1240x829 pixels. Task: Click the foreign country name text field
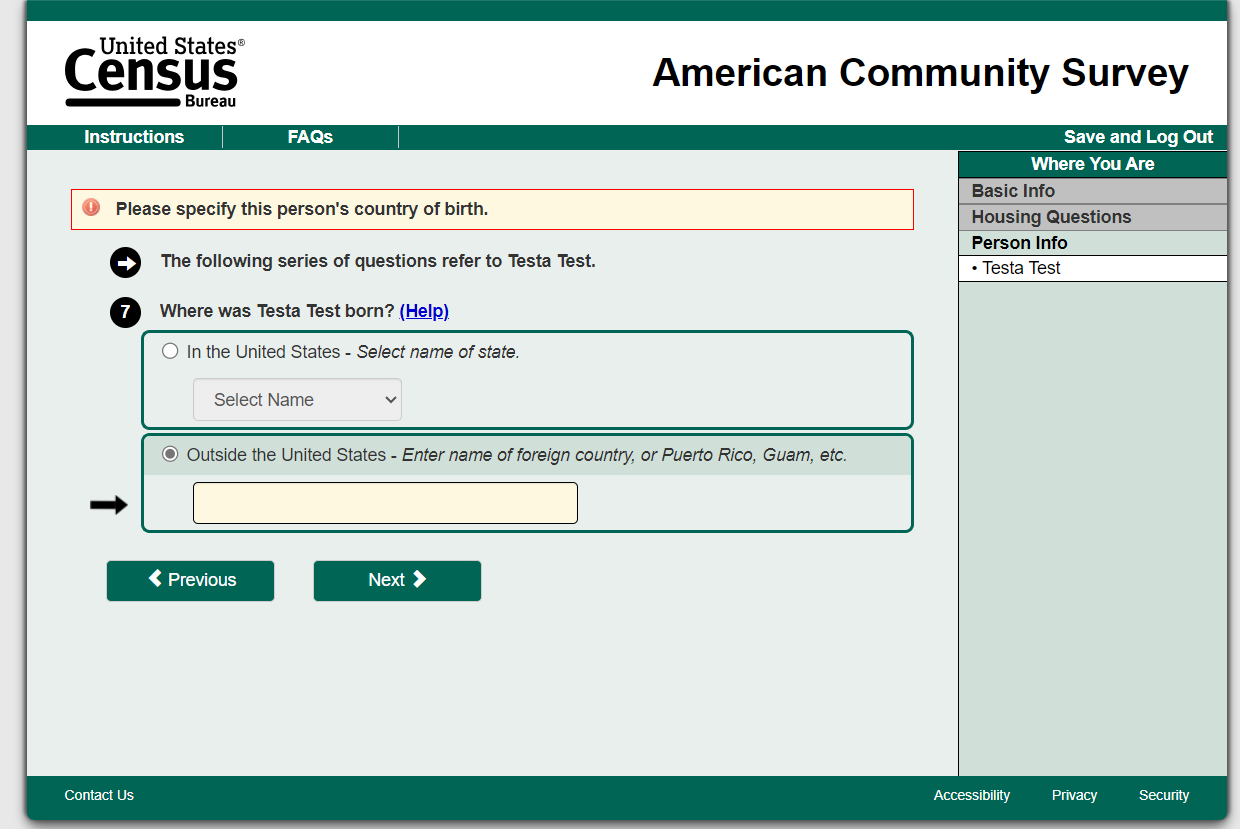[x=385, y=503]
